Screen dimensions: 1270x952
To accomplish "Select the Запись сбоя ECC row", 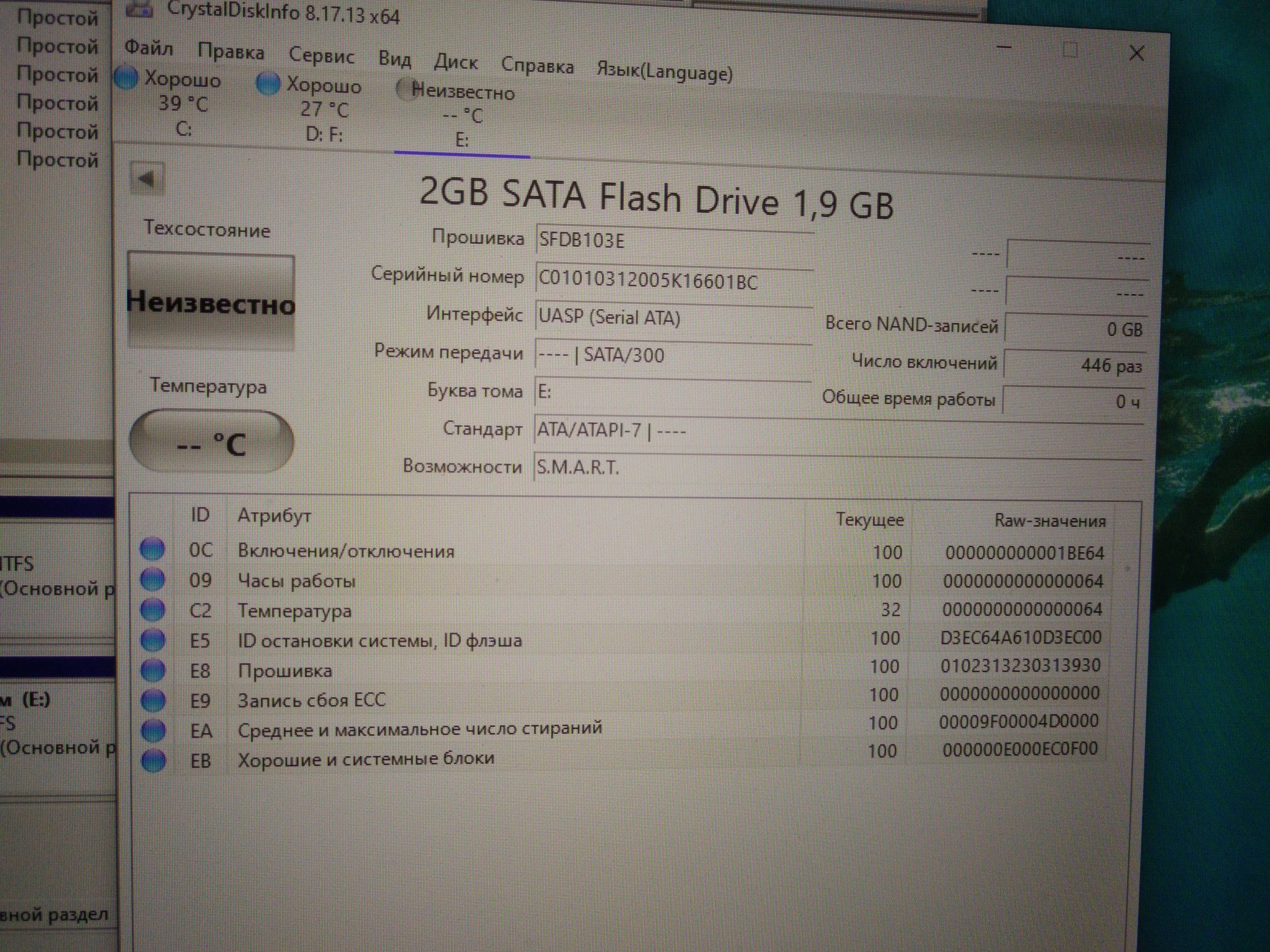I will point(622,697).
